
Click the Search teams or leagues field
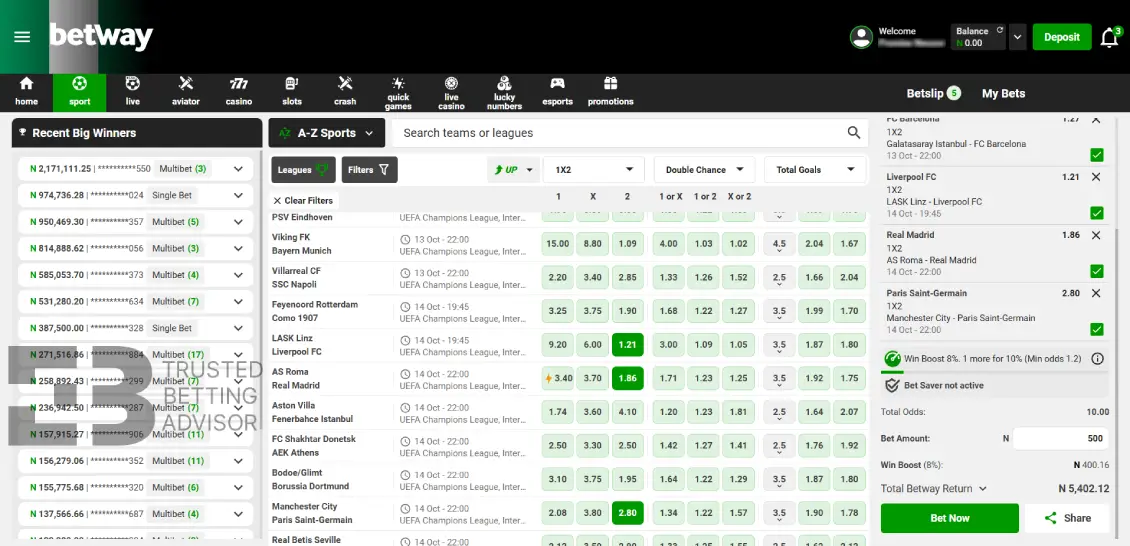(620, 133)
